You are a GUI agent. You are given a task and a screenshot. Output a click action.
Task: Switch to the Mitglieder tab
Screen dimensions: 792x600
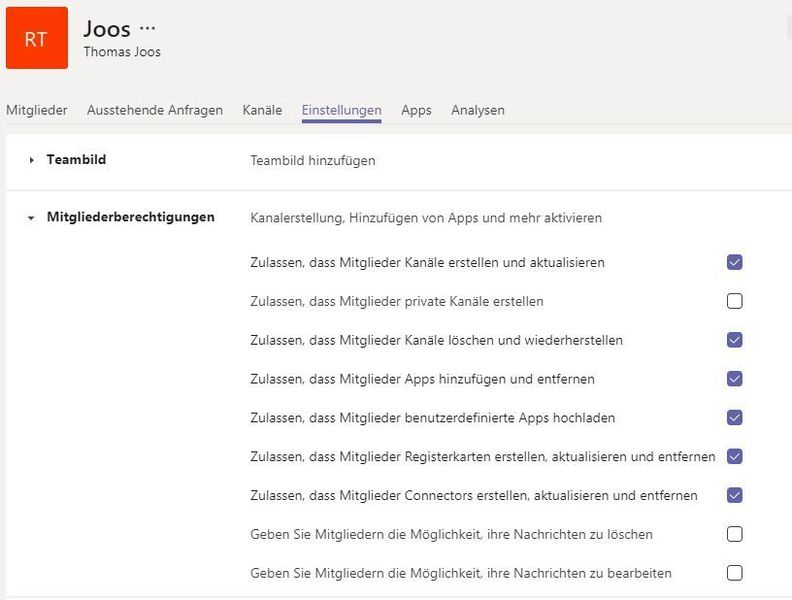pyautogui.click(x=36, y=110)
